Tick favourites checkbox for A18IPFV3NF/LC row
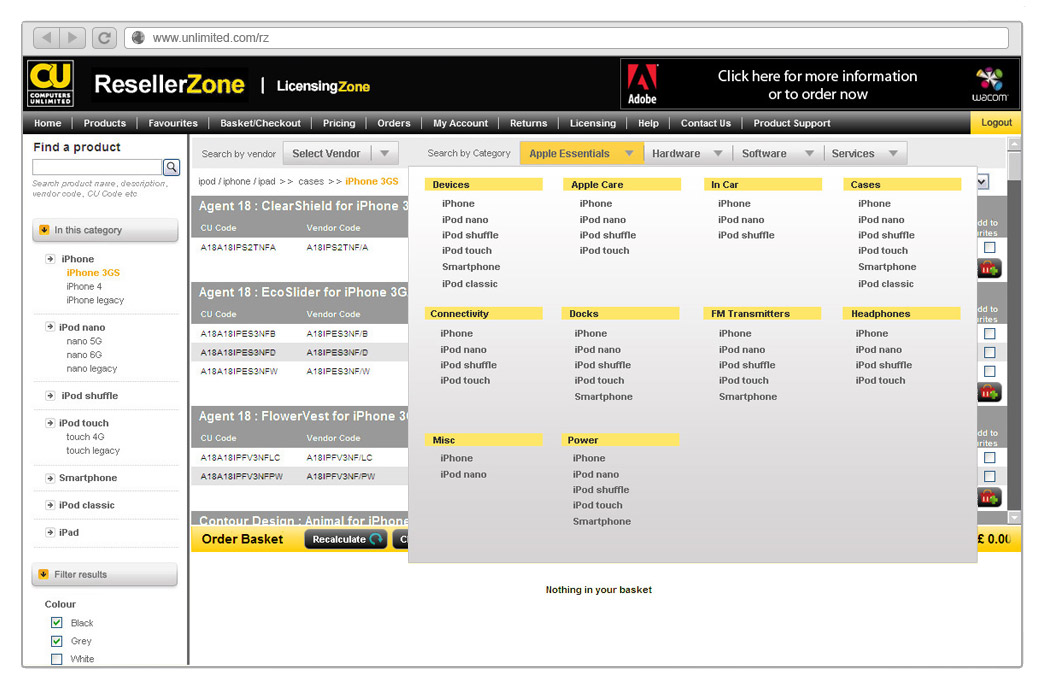This screenshot has width=1042, height=690. click(x=990, y=457)
